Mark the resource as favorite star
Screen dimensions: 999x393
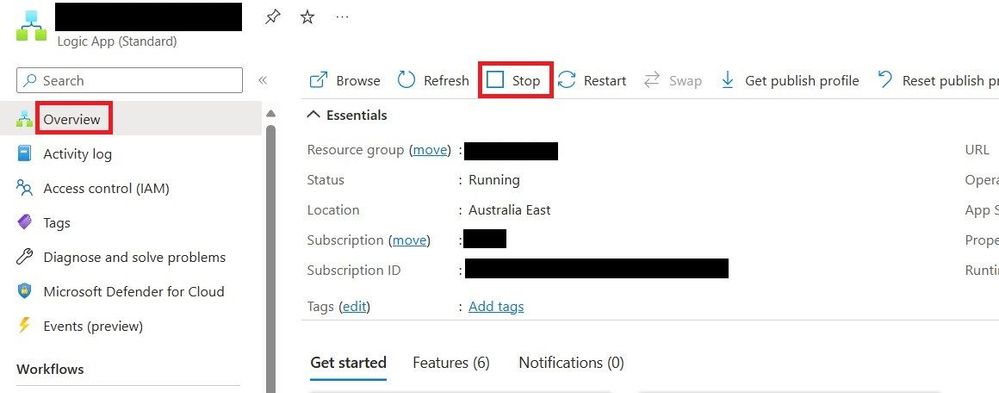[308, 17]
